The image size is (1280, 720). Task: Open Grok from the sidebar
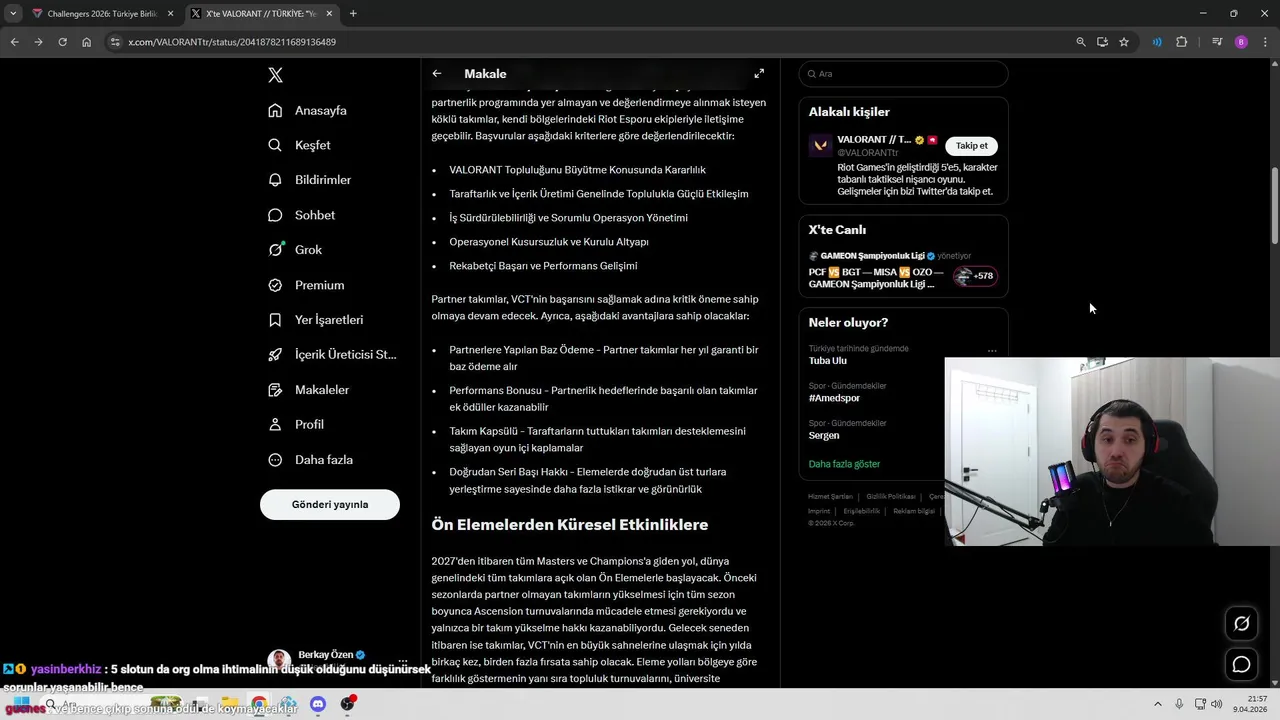(295, 250)
